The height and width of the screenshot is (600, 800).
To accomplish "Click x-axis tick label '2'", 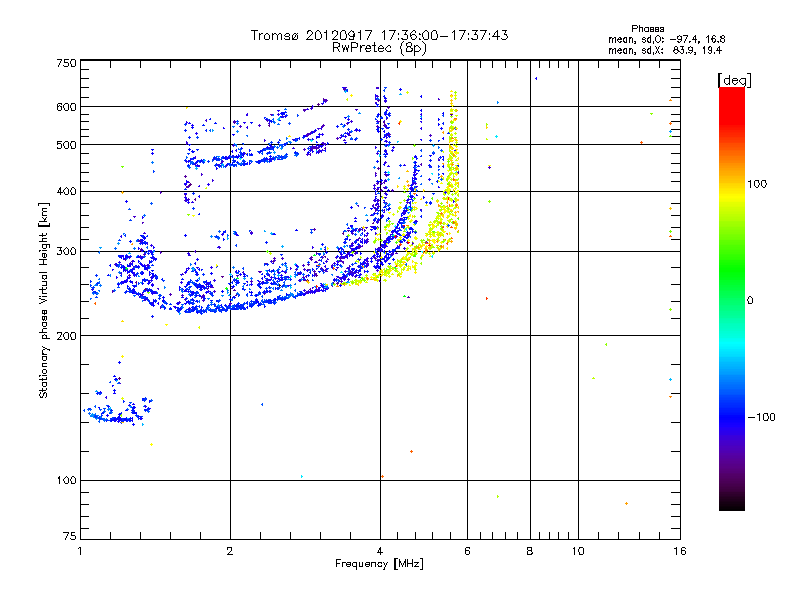I will pyautogui.click(x=230, y=551).
